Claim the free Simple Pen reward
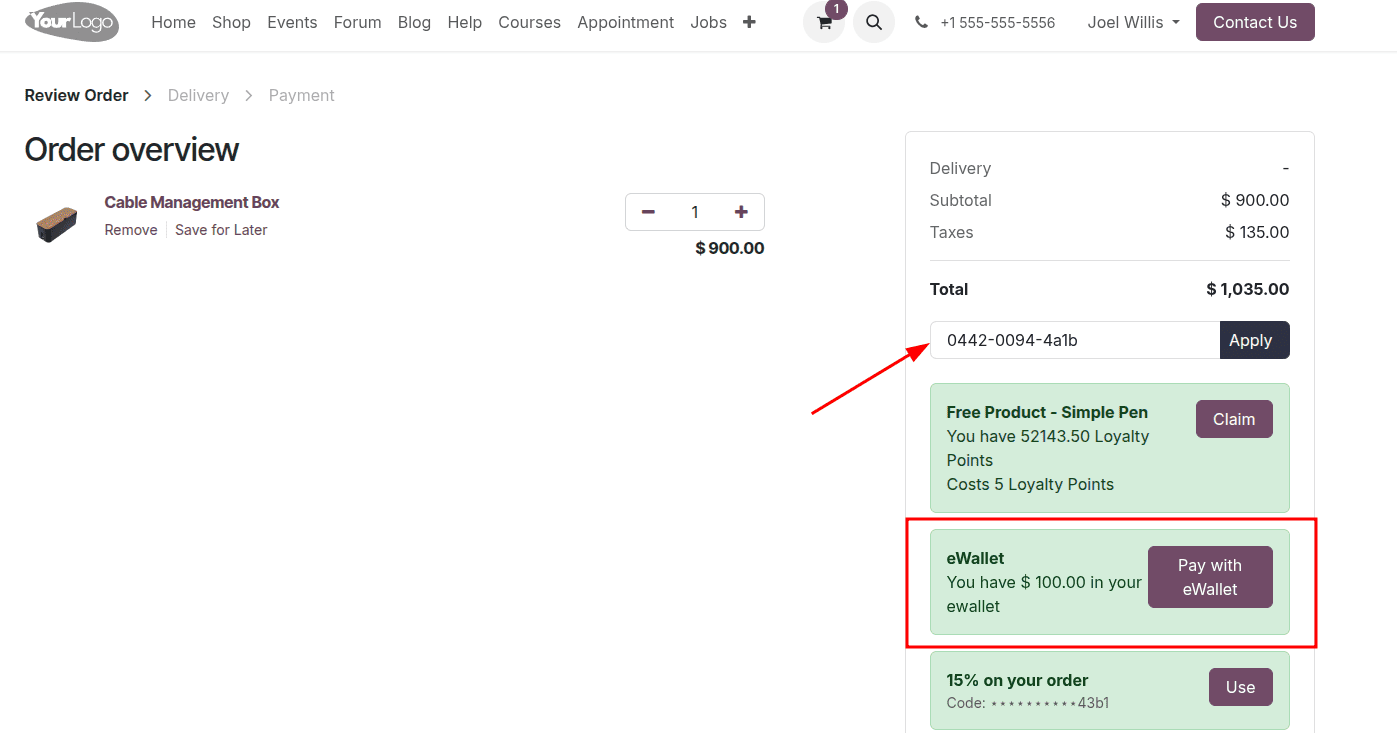 (x=1233, y=420)
